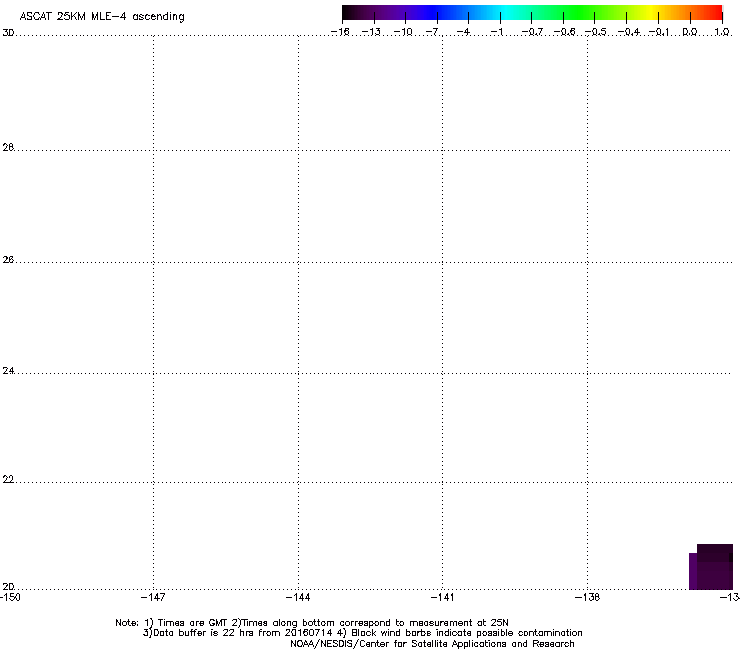Screen dimensions: 740x650
Task: Click the NOAA/NESDIS credit line
Action: [432, 644]
